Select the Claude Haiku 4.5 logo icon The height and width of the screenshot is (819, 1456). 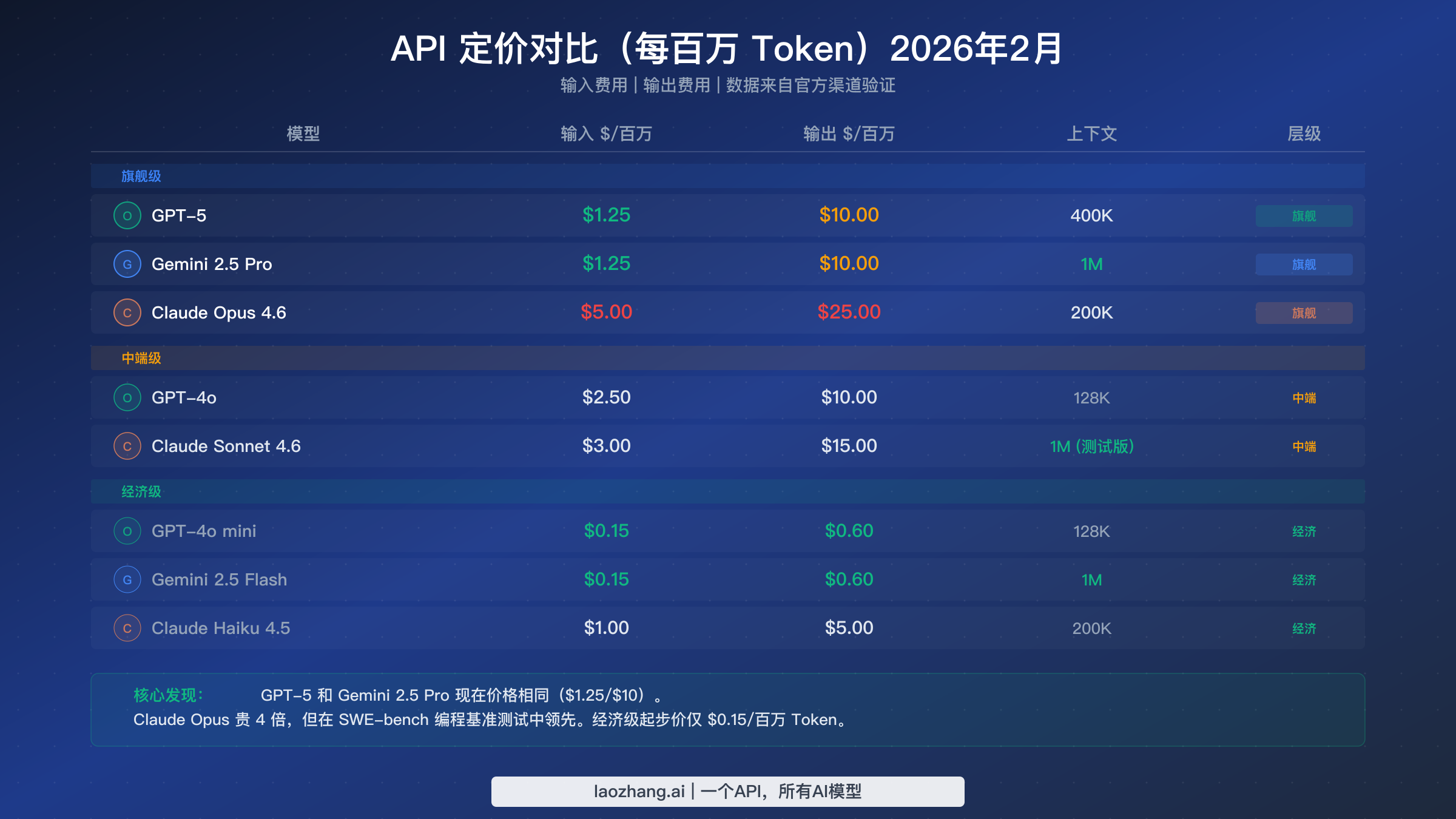(127, 628)
